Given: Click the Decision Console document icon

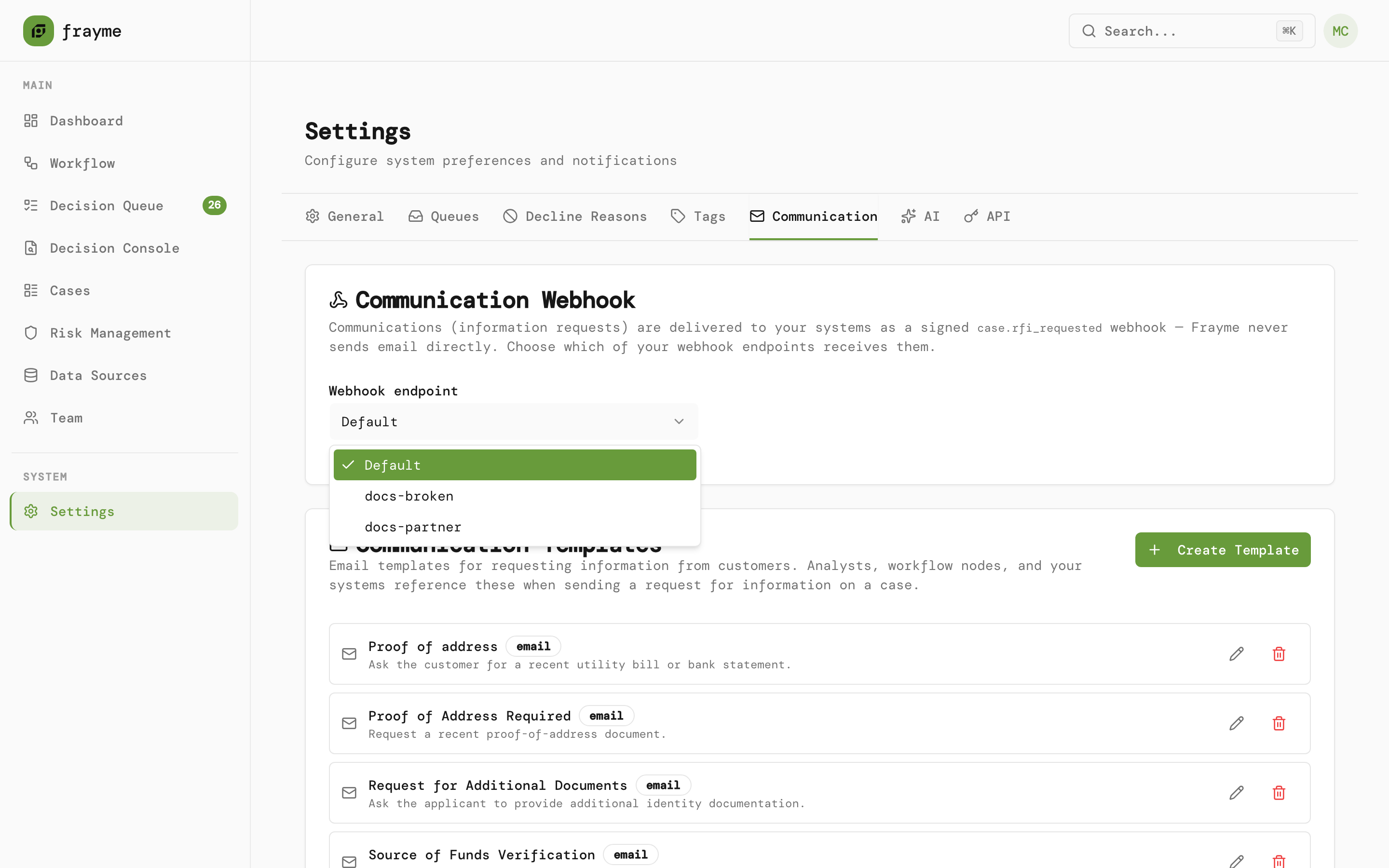Looking at the screenshot, I should pyautogui.click(x=31, y=248).
